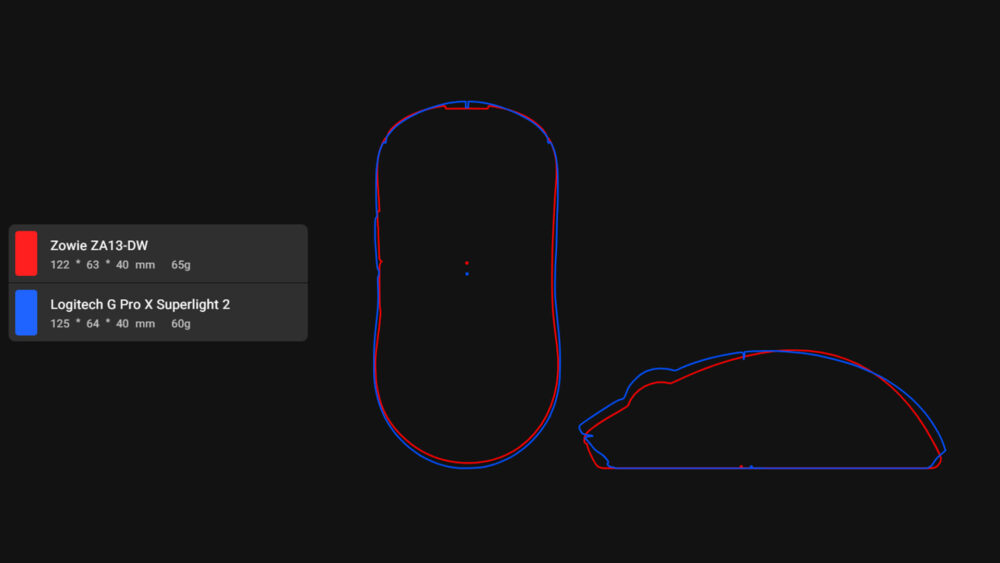Screen dimensions: 1000x563
Task: Click the 125 * 64 * 40 mm dimensions
Action: point(103,324)
